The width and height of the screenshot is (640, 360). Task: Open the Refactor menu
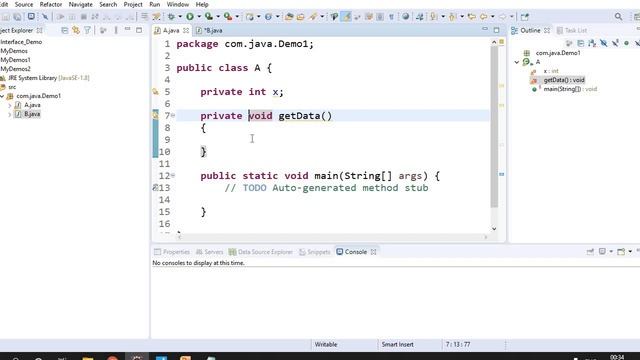tap(51, 4)
